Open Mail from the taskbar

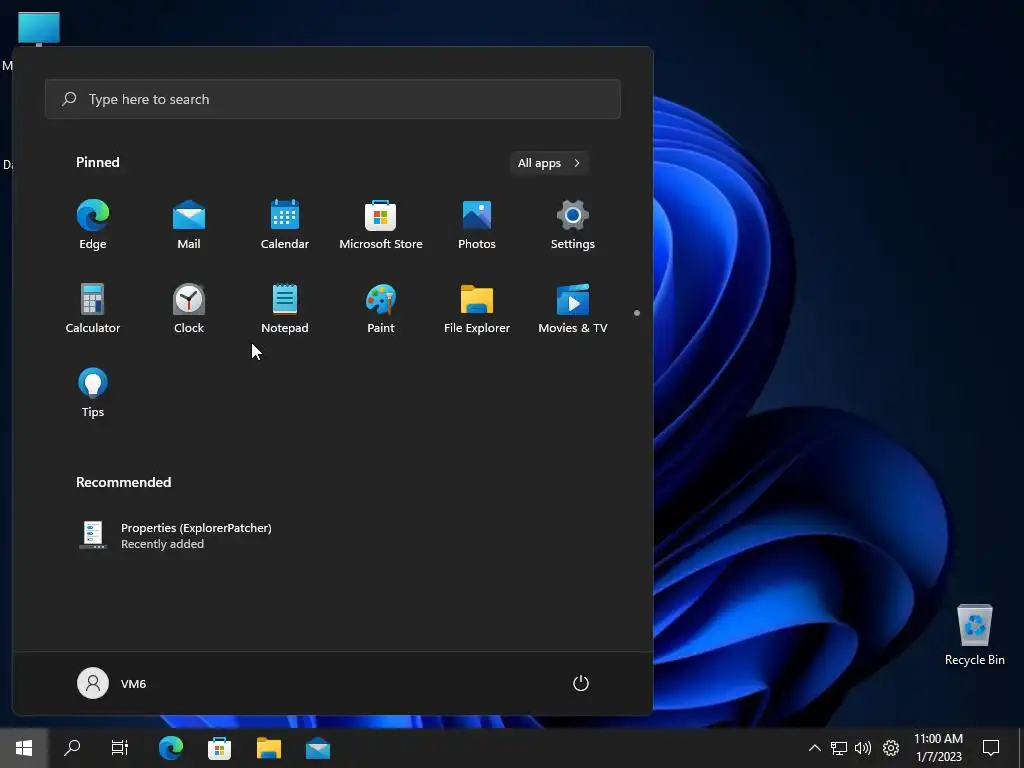318,748
